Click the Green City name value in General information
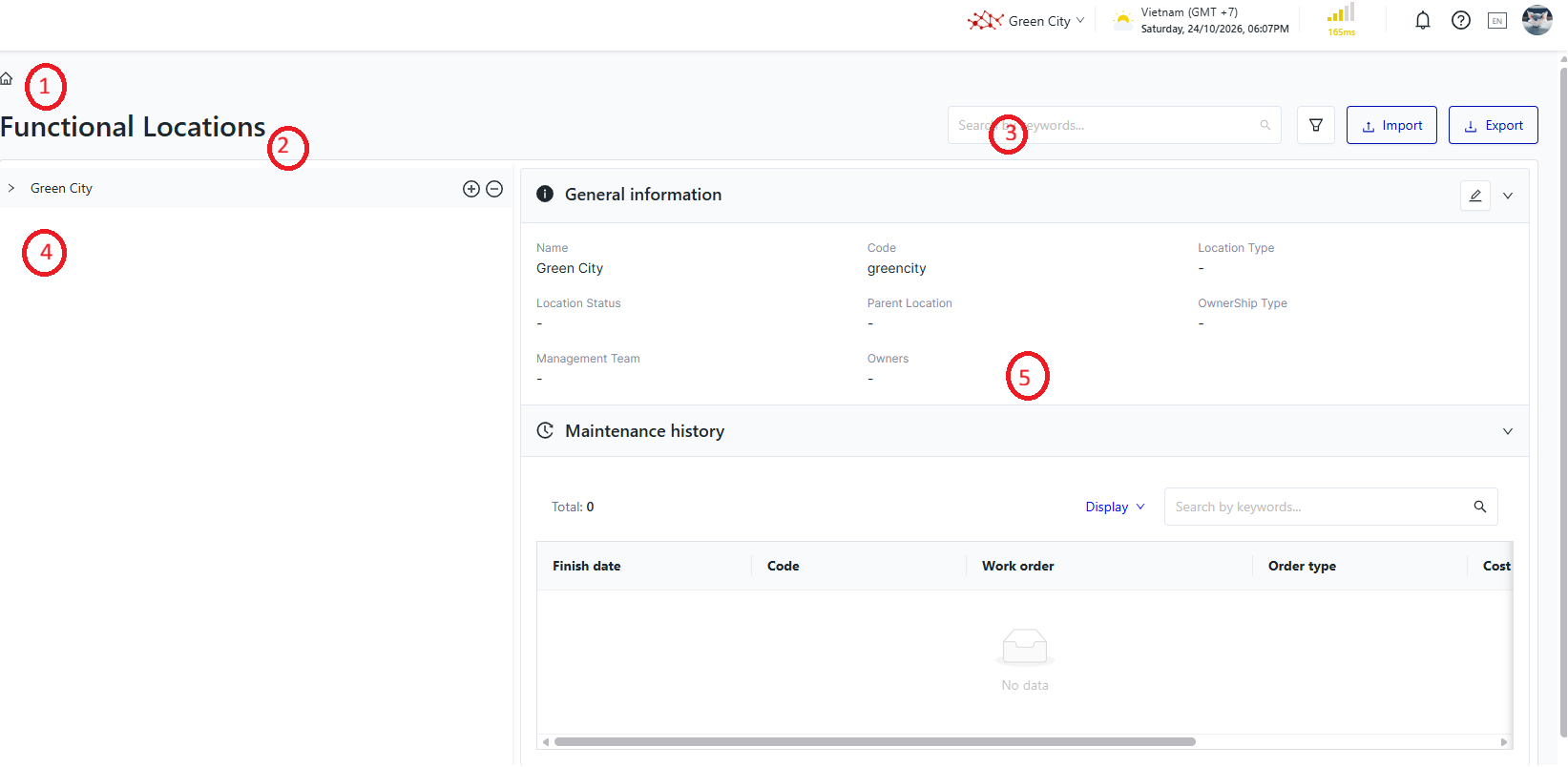This screenshot has width=1568, height=767. point(570,268)
